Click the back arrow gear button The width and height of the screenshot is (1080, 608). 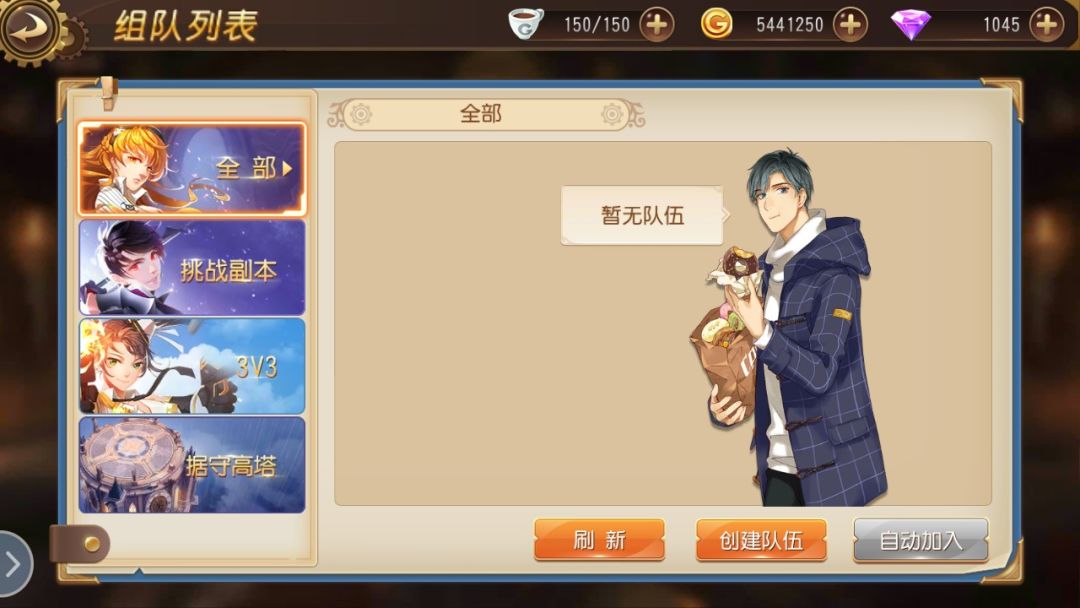click(29, 29)
